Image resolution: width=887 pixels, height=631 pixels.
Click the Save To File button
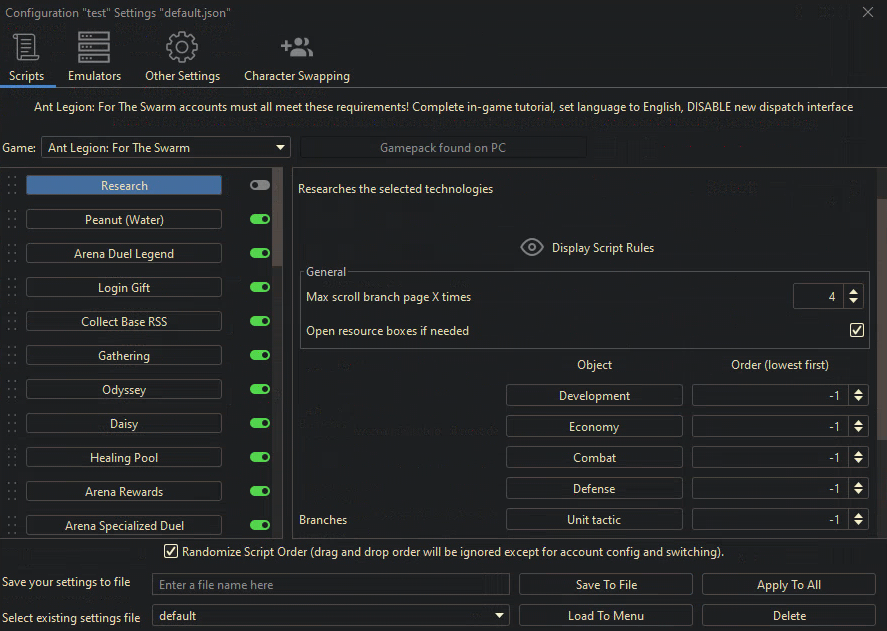point(606,585)
